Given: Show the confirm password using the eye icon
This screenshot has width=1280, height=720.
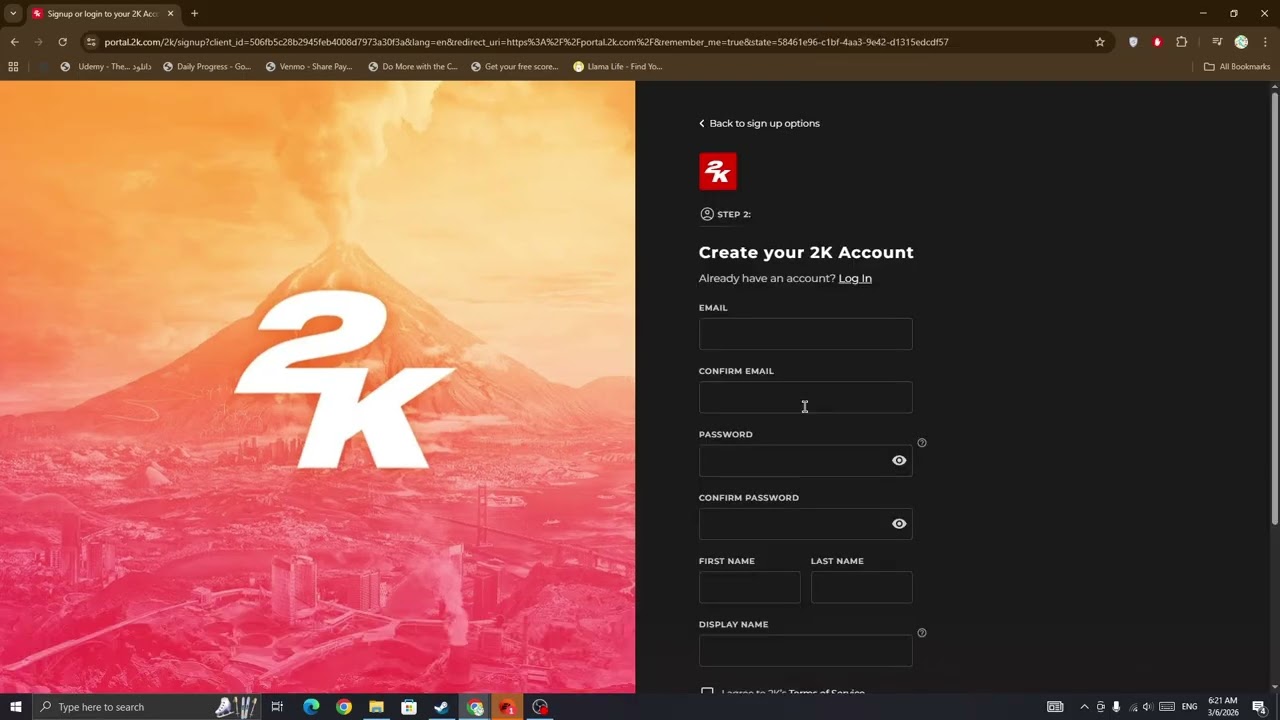Looking at the screenshot, I should click(x=899, y=524).
